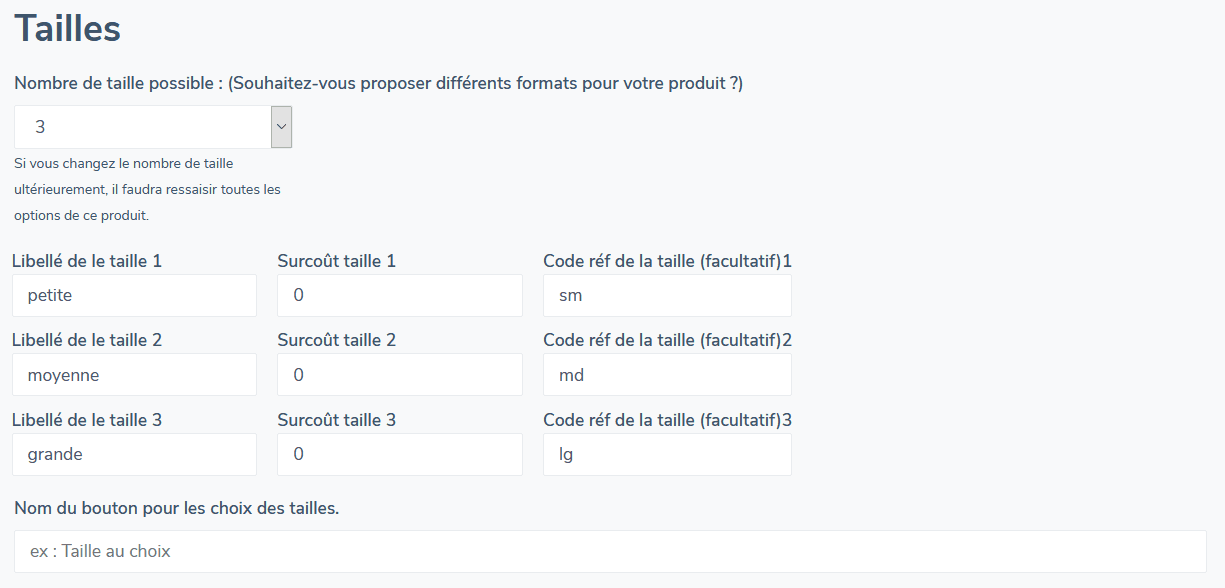1225x588 pixels.
Task: Click the button name label for size choices
Action: [175, 507]
